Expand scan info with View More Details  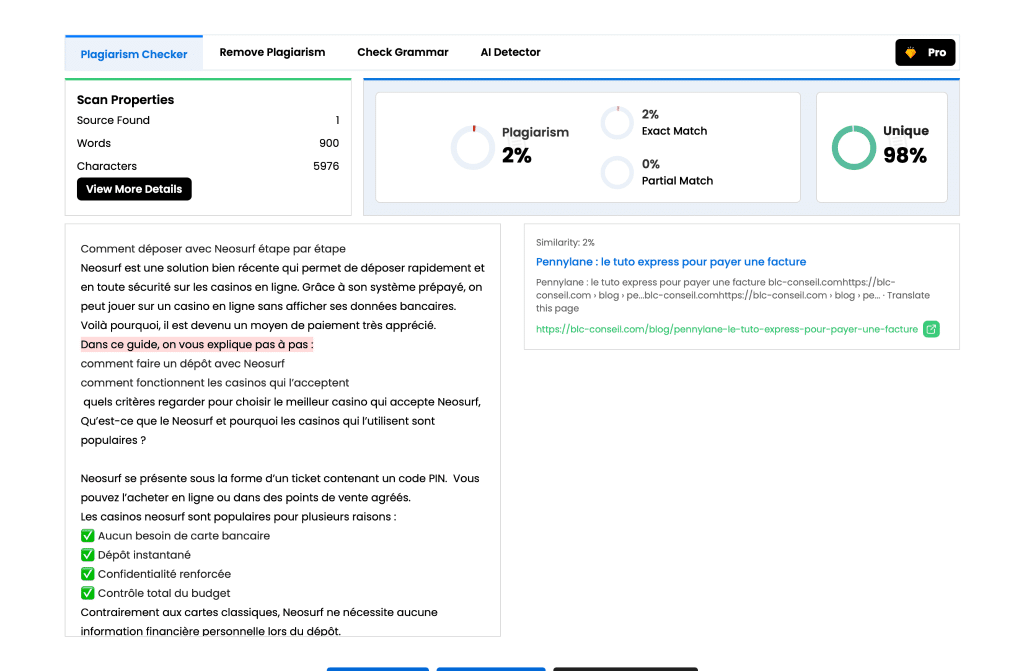[134, 189]
